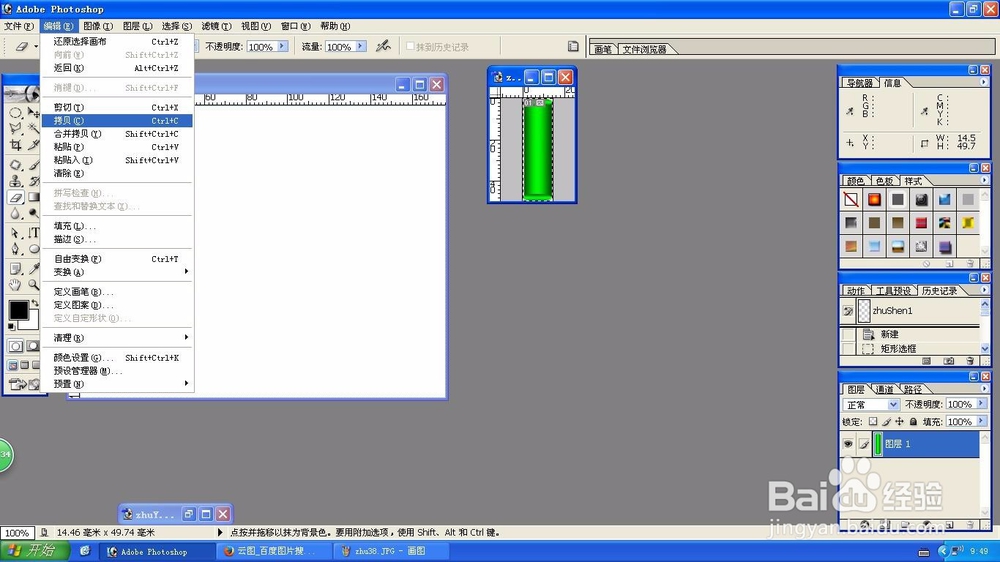The width and height of the screenshot is (1000, 562).
Task: Switch to the 颜色 tab
Action: (x=855, y=181)
